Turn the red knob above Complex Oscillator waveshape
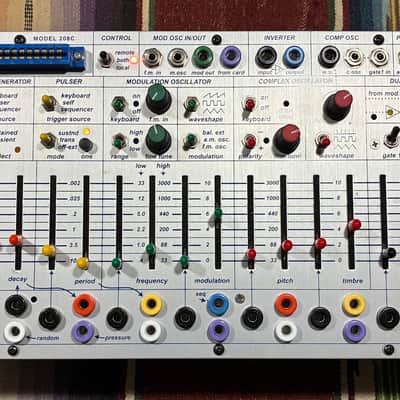This screenshot has width=400, height=400. (338, 105)
